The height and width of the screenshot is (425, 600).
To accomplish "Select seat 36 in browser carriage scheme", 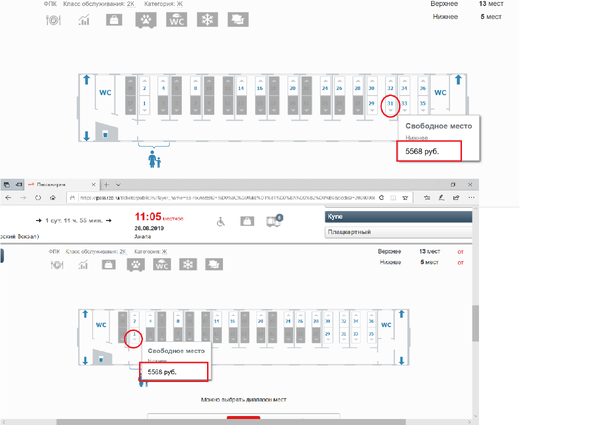I will 371,320.
